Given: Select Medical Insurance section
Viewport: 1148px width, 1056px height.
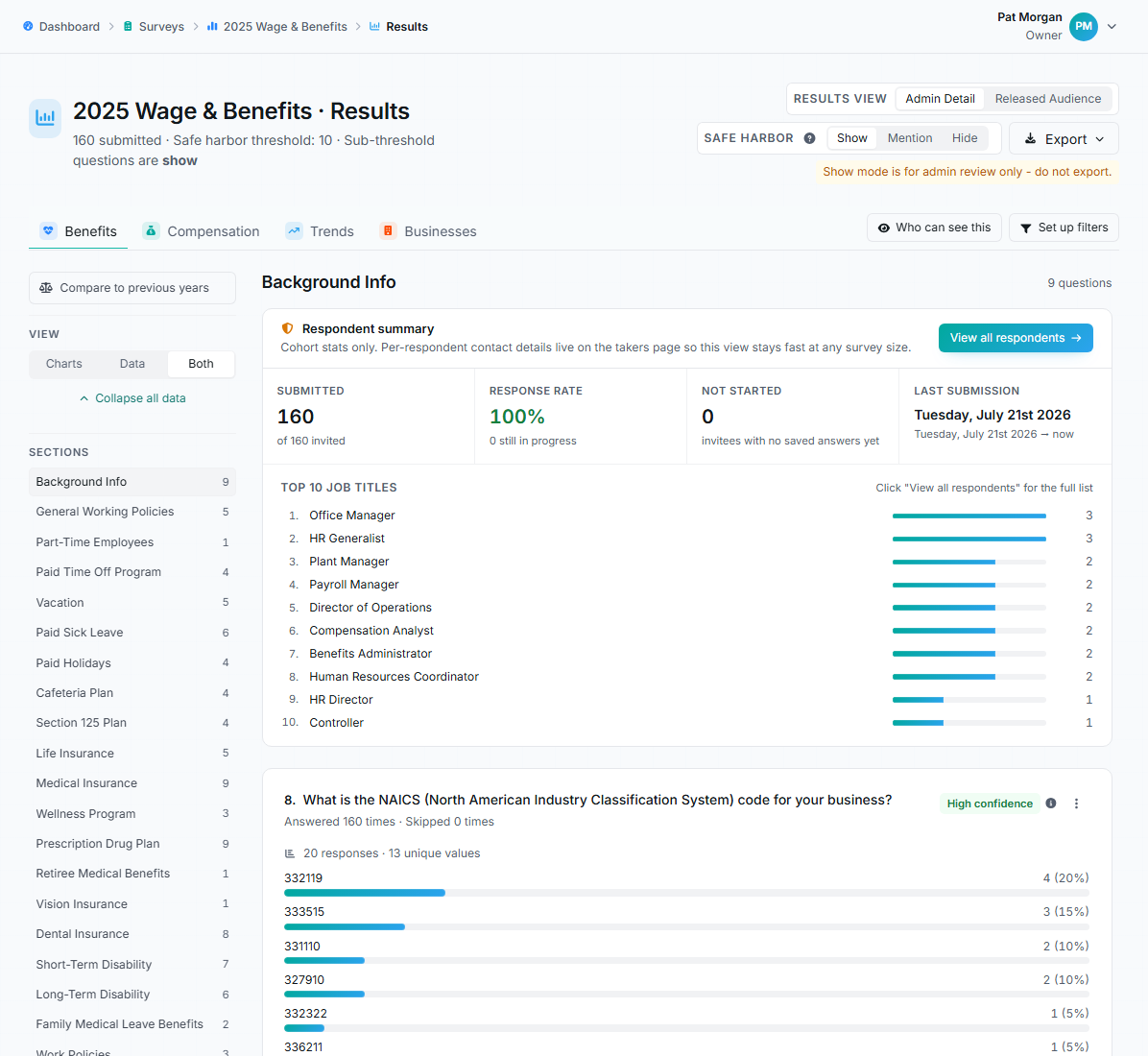Looking at the screenshot, I should pyautogui.click(x=132, y=783).
